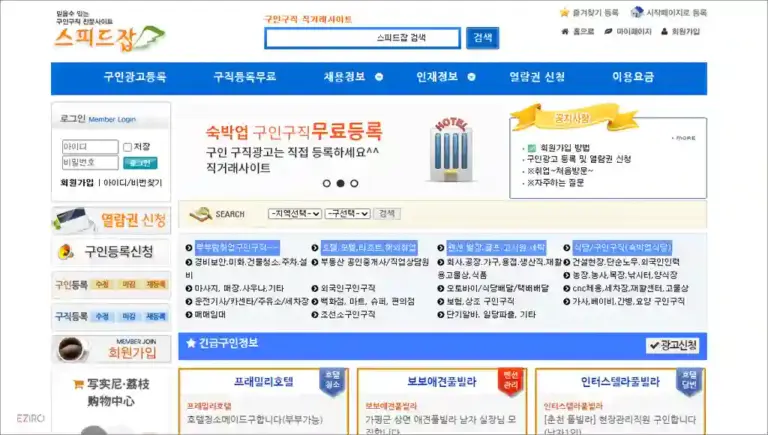
Task: Open the 프래밀리호텔 job card title
Action: 264,382
